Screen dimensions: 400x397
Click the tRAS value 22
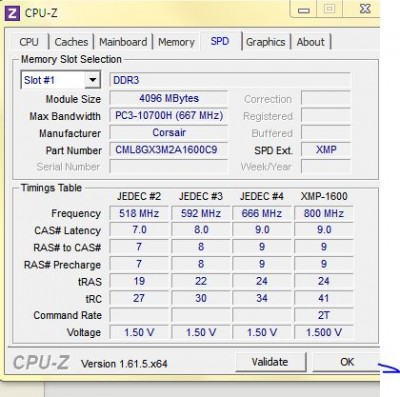click(x=201, y=281)
